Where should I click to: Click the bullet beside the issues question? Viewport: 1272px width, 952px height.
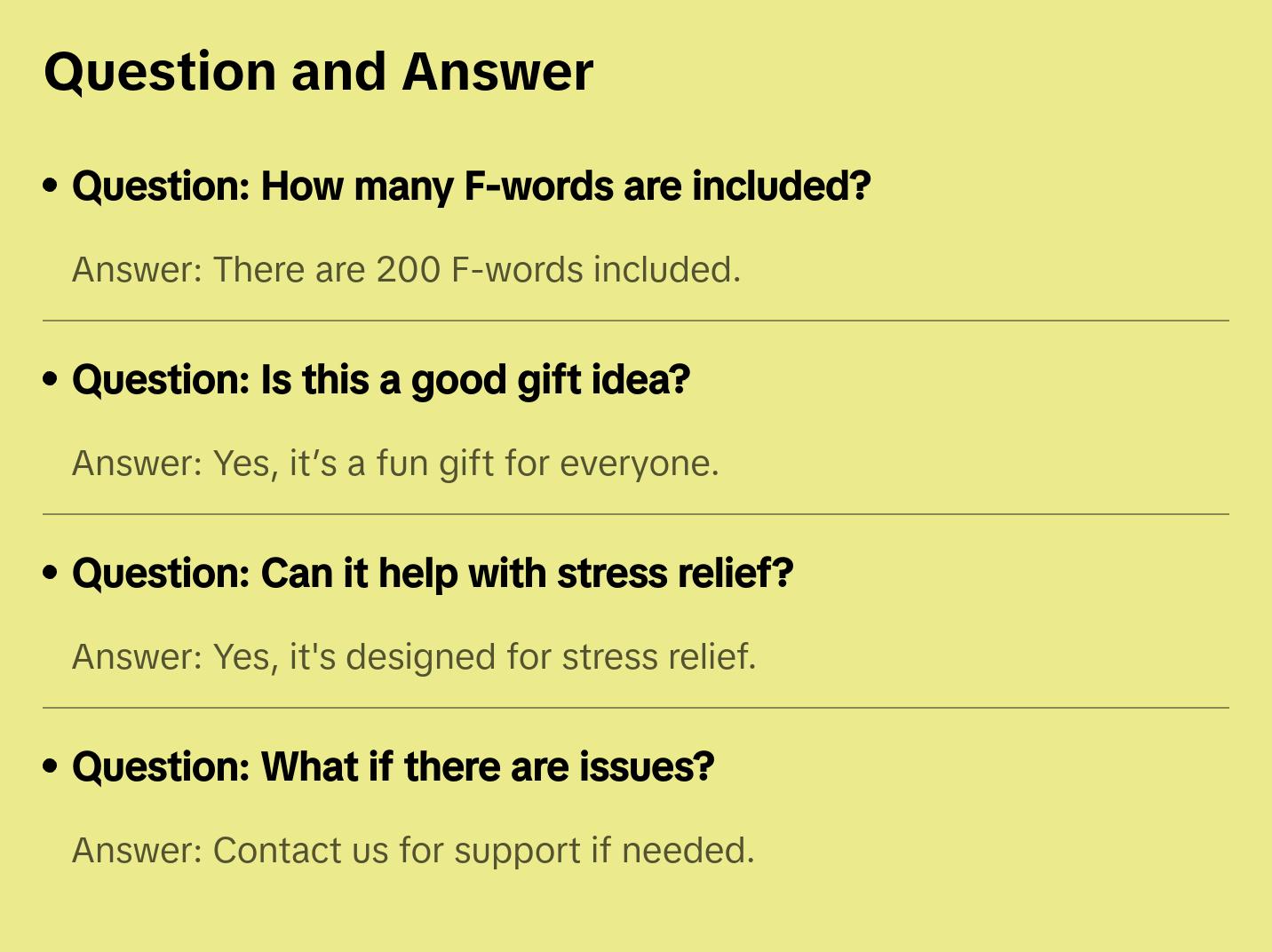[x=51, y=766]
